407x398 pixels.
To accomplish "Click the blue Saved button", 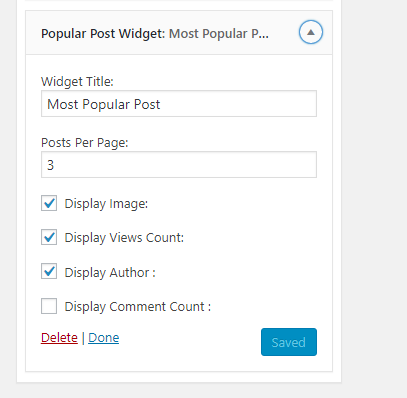I will (x=289, y=342).
